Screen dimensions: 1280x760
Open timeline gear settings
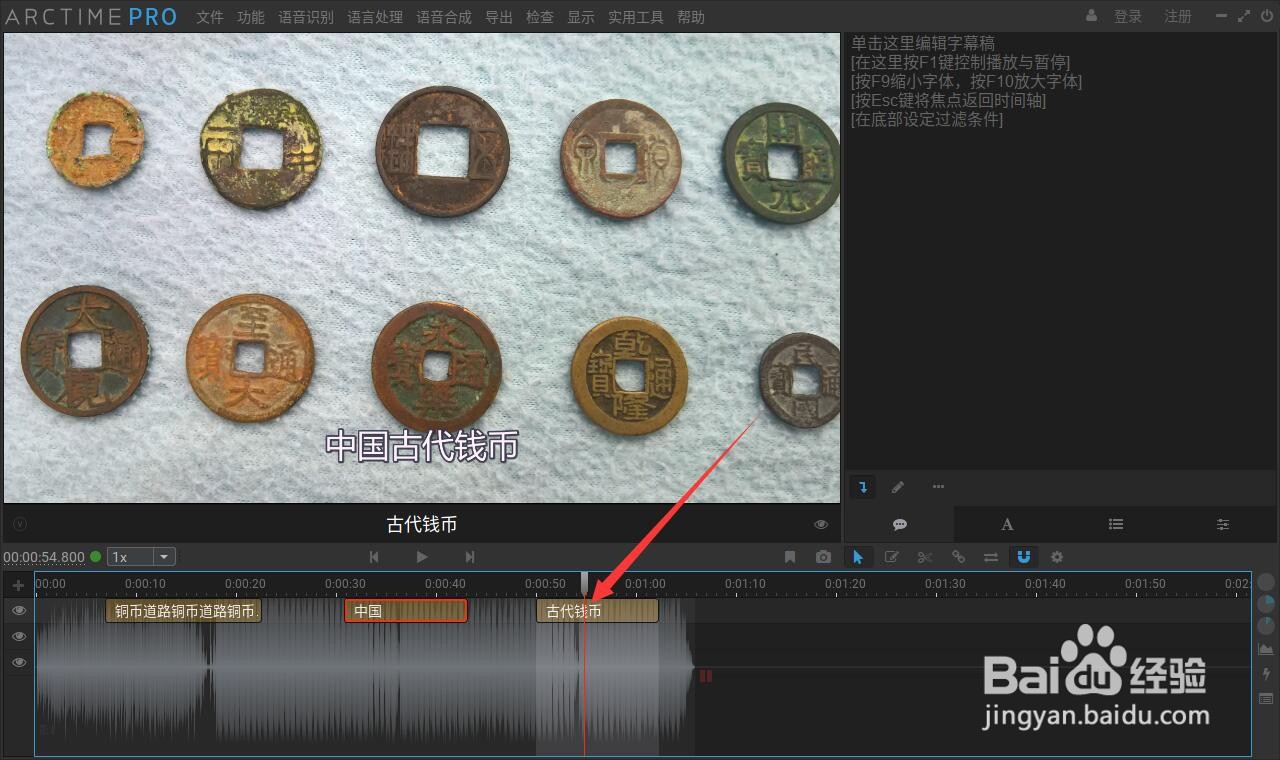pyautogui.click(x=1057, y=557)
